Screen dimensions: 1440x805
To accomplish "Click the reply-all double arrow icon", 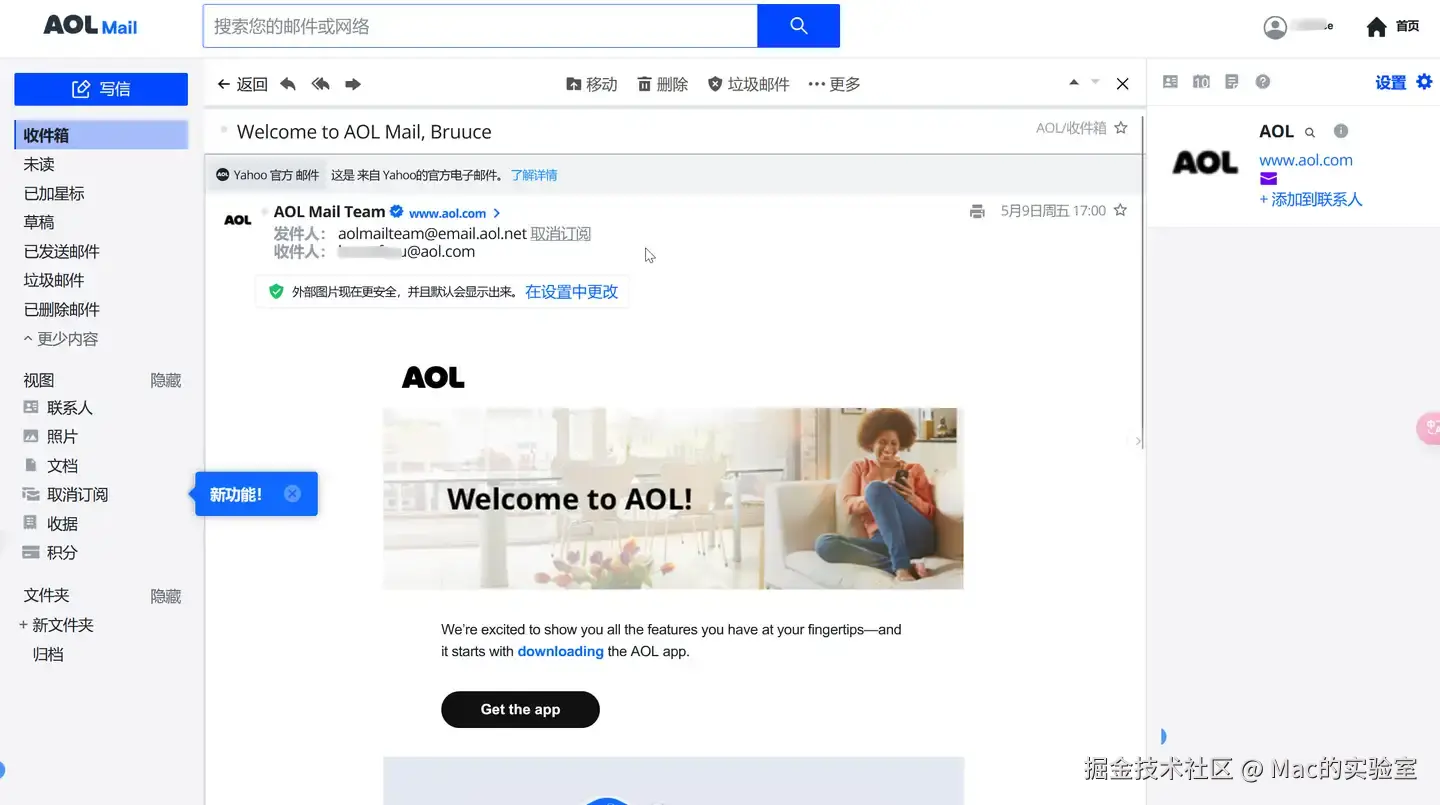I will (x=320, y=84).
